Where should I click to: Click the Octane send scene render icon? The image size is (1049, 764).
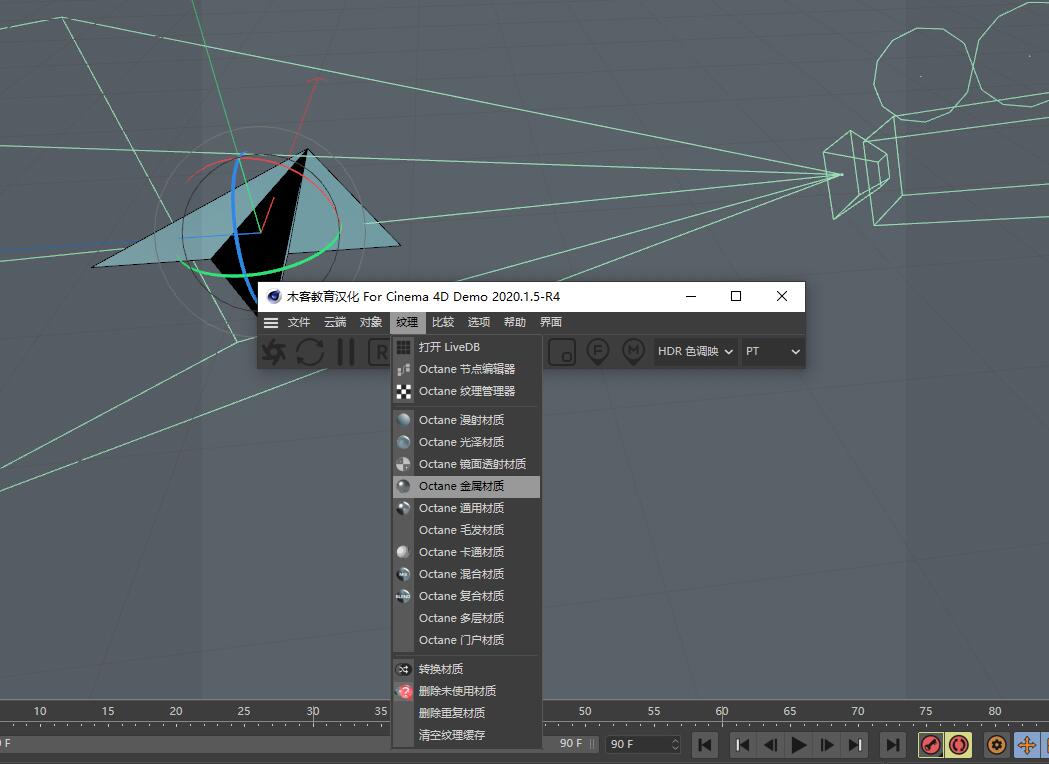[274, 351]
